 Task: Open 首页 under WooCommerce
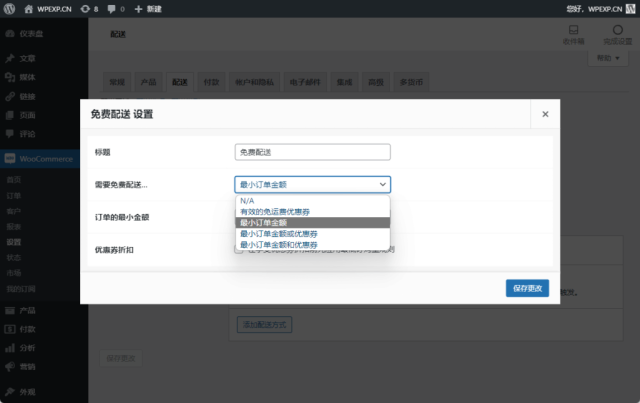click(13, 180)
